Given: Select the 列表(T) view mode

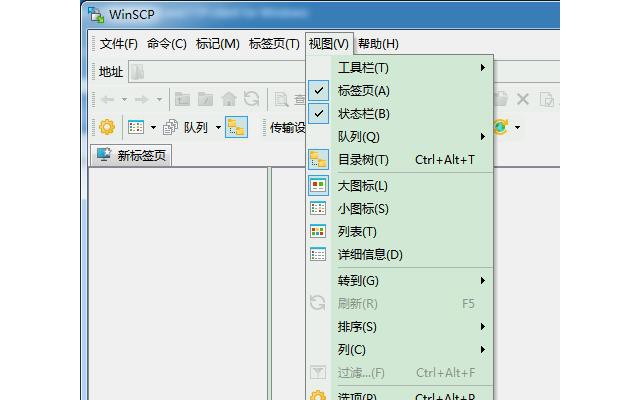Looking at the screenshot, I should 400,231.
